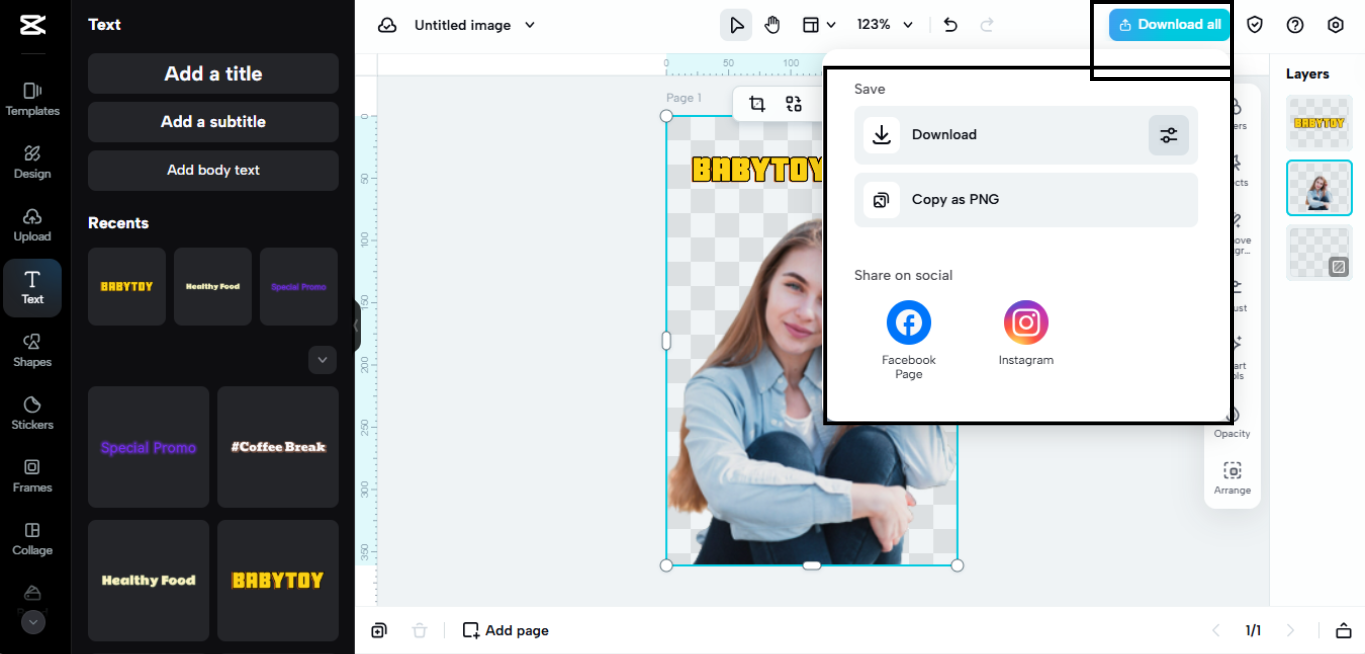Open the canvas layout dropdown
This screenshot has height=654, width=1365.
pos(819,25)
